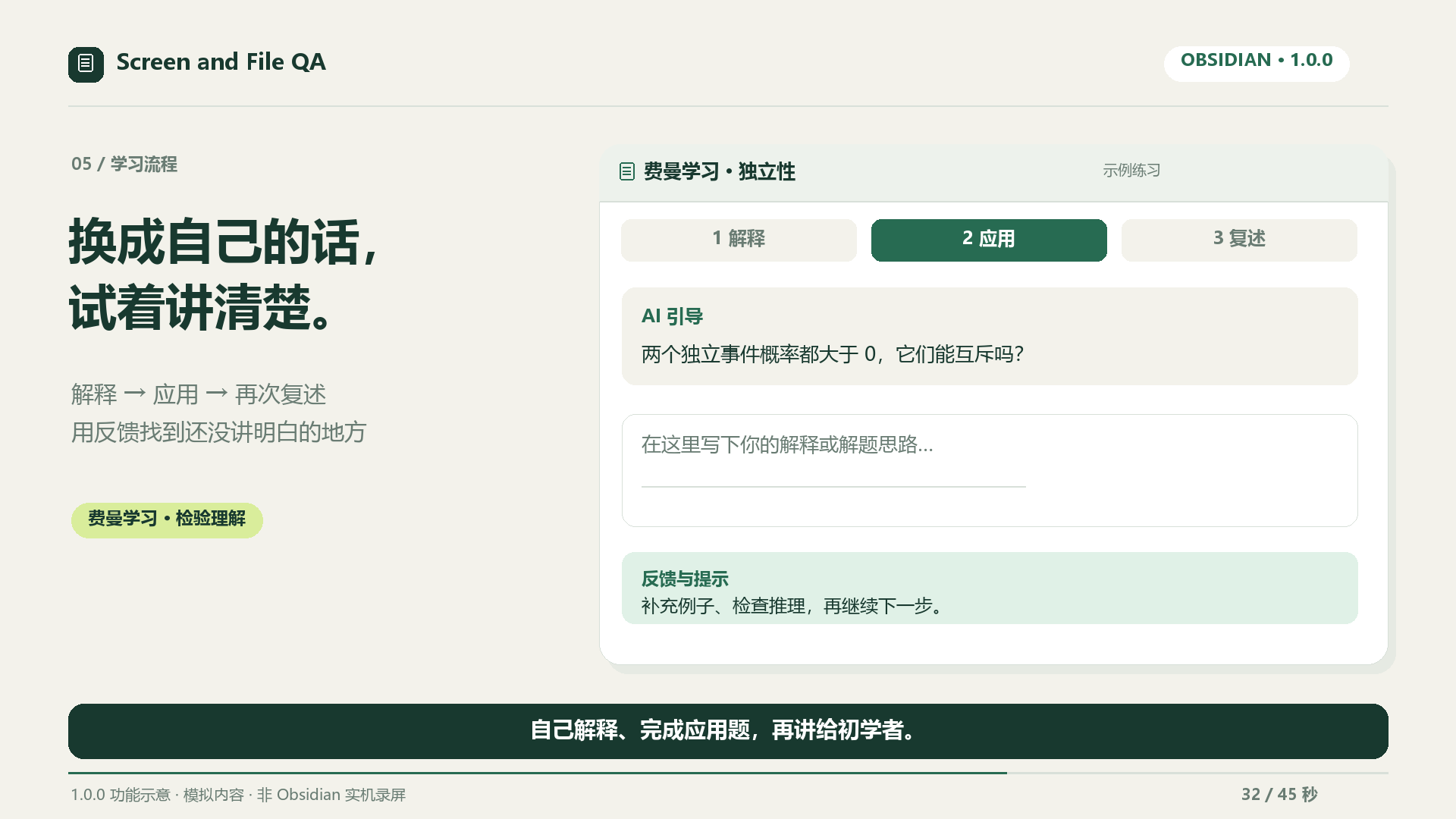Switch to the 1 解释 tab
Image resolution: width=1456 pixels, height=819 pixels.
[x=739, y=240]
